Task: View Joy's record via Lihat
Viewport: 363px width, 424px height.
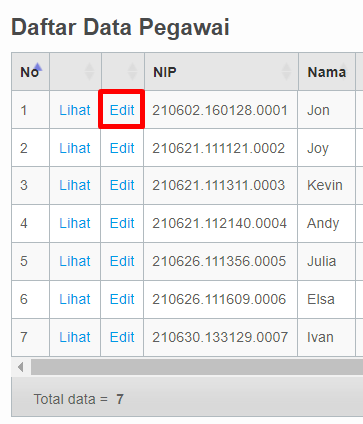Action: pyautogui.click(x=75, y=148)
